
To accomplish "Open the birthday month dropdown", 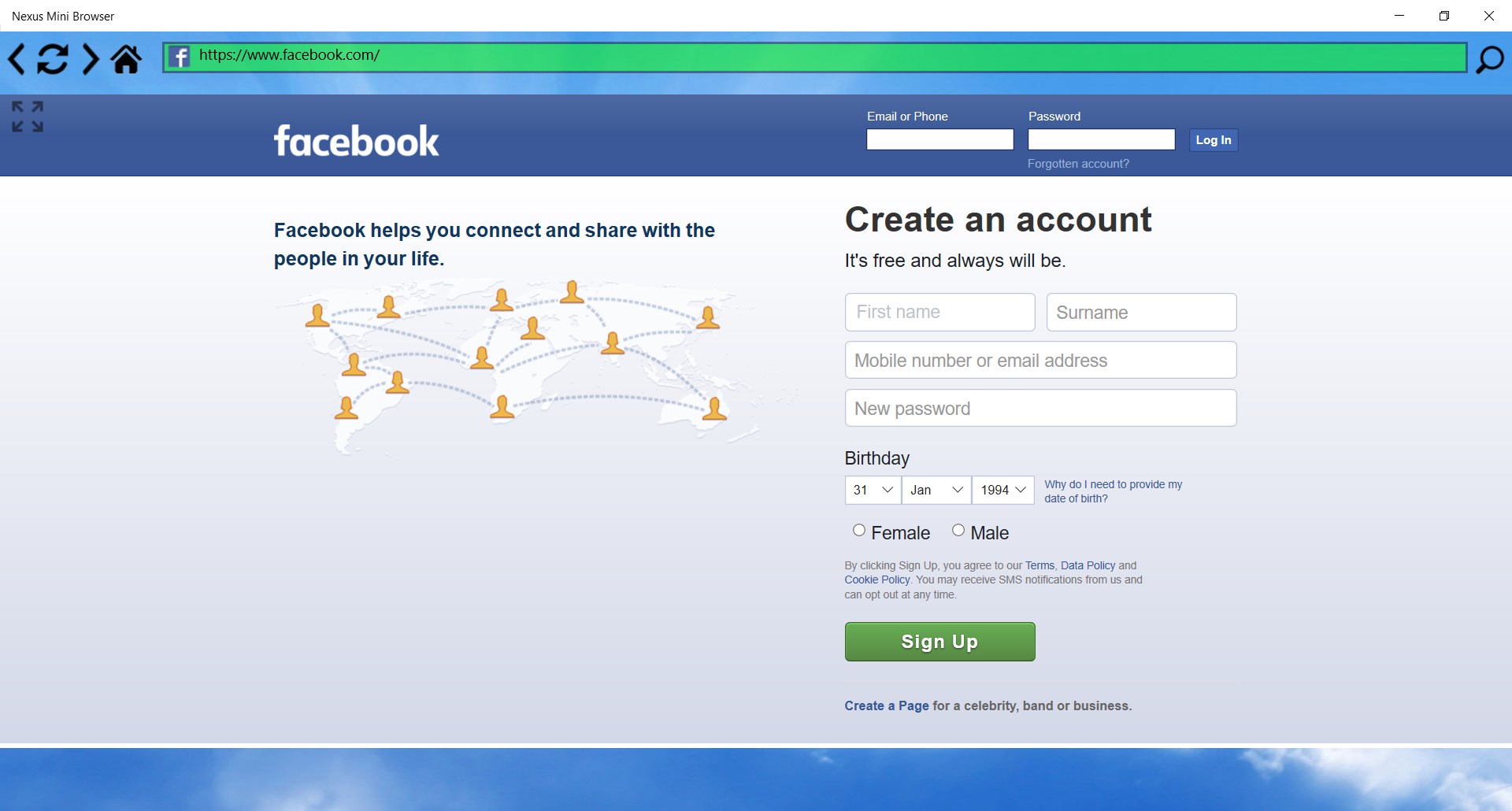I will (x=936, y=490).
